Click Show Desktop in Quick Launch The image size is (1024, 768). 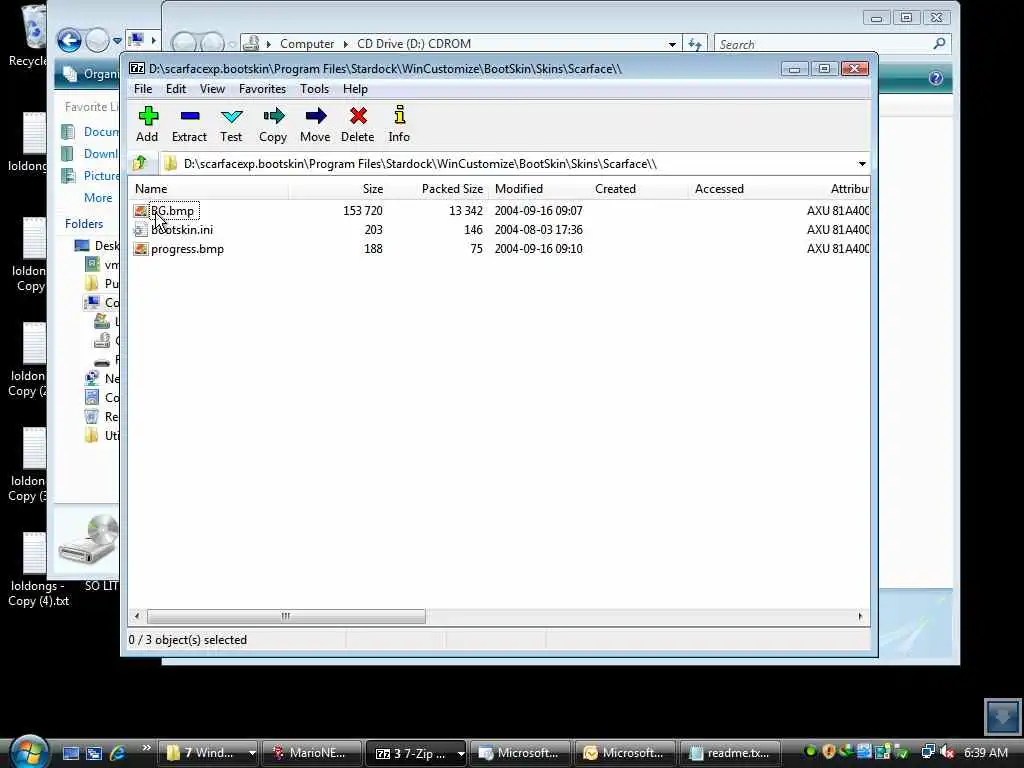click(71, 753)
